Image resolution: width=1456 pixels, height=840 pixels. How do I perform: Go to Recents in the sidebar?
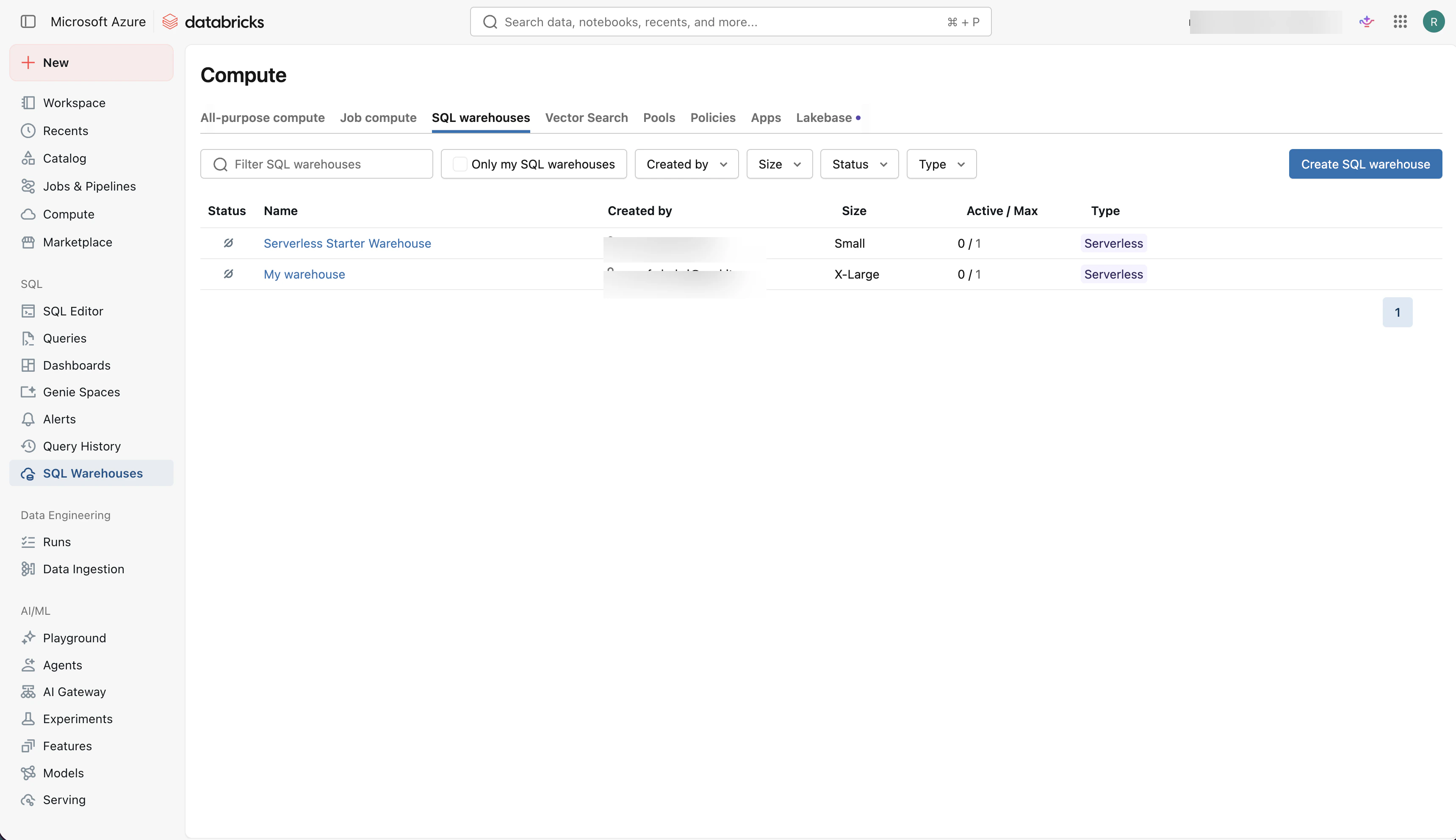[x=91, y=131]
